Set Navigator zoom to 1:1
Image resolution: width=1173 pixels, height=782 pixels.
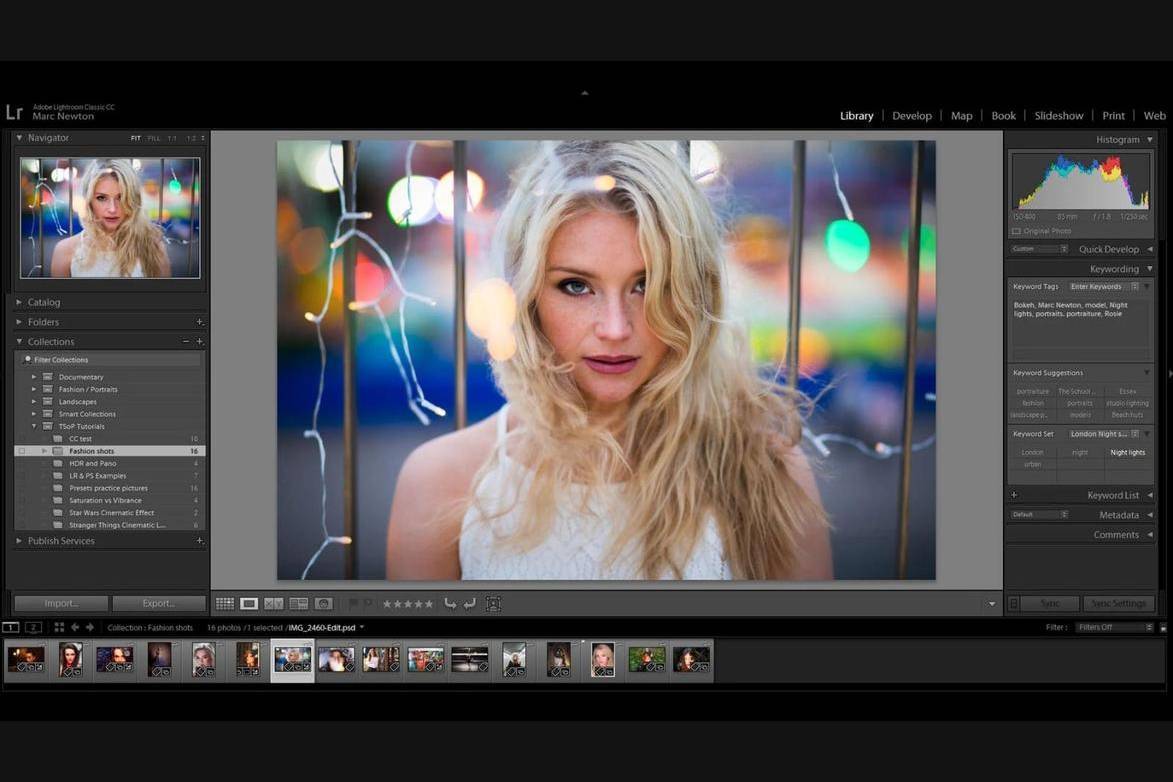172,138
